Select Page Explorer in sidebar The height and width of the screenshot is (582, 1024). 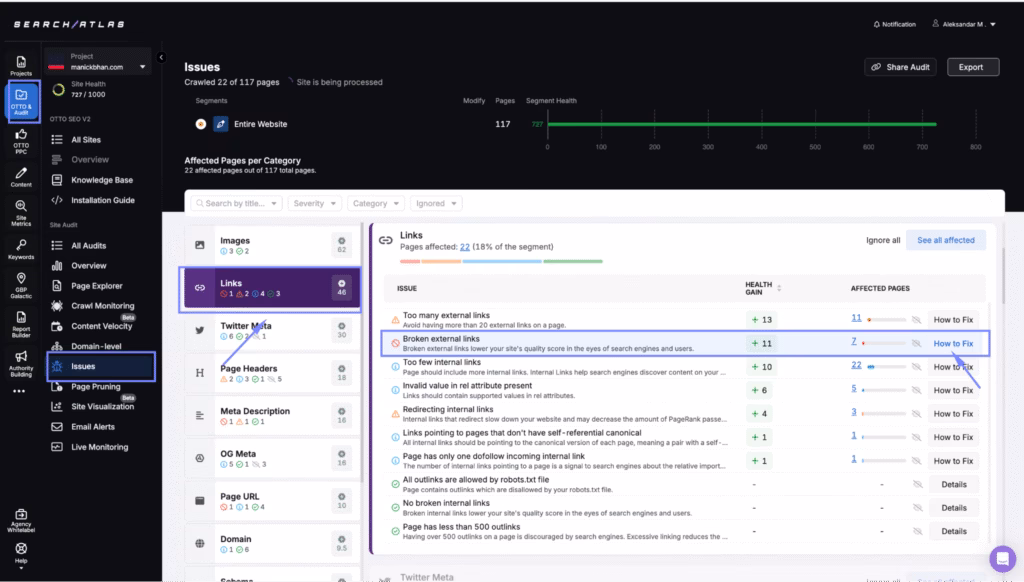tap(97, 286)
